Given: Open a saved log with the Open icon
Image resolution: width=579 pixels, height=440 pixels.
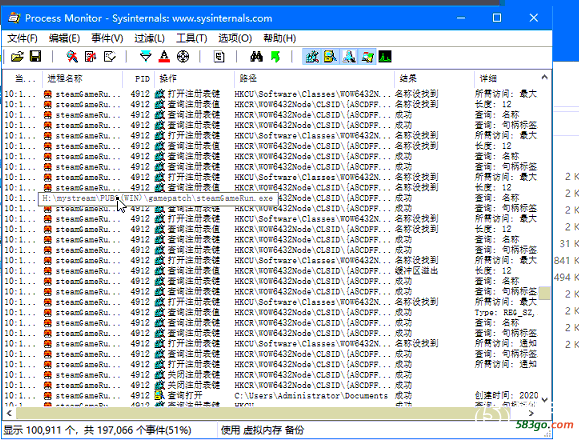Looking at the screenshot, I should [17, 56].
